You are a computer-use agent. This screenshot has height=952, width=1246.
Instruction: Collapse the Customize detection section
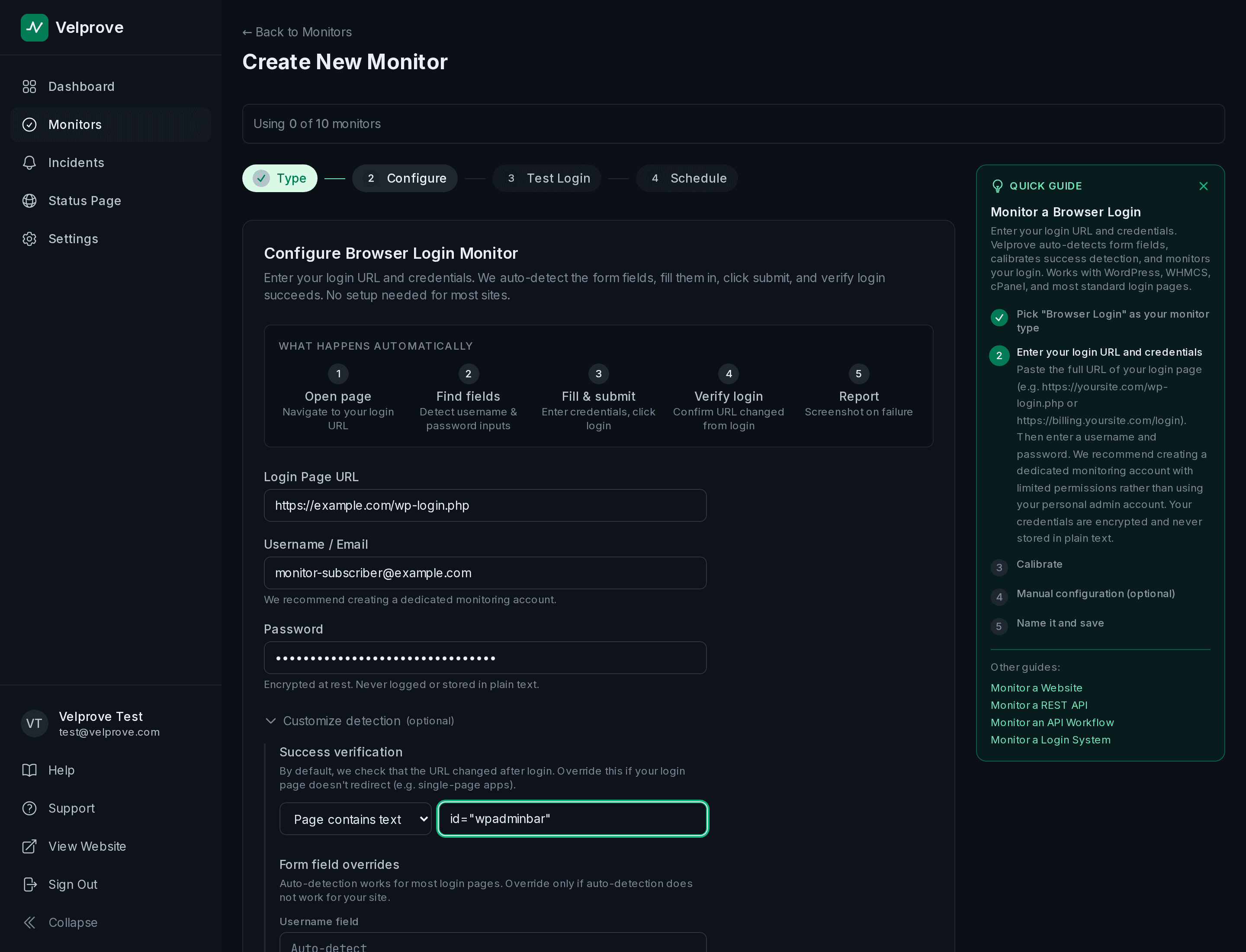coord(359,721)
